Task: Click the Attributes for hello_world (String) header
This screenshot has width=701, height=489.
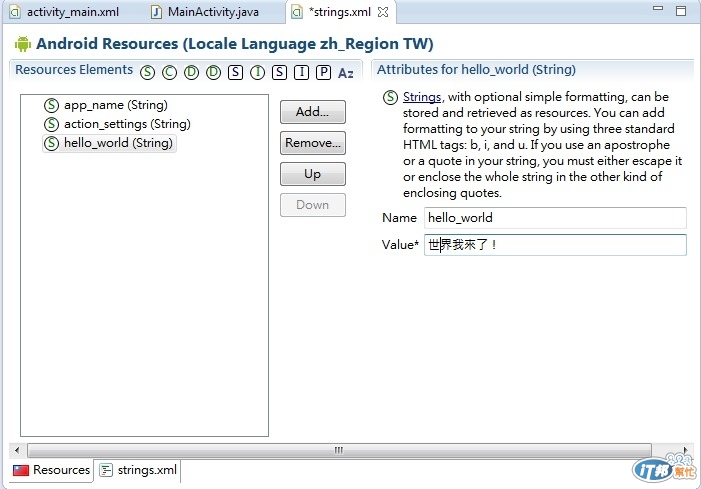Action: tap(476, 70)
